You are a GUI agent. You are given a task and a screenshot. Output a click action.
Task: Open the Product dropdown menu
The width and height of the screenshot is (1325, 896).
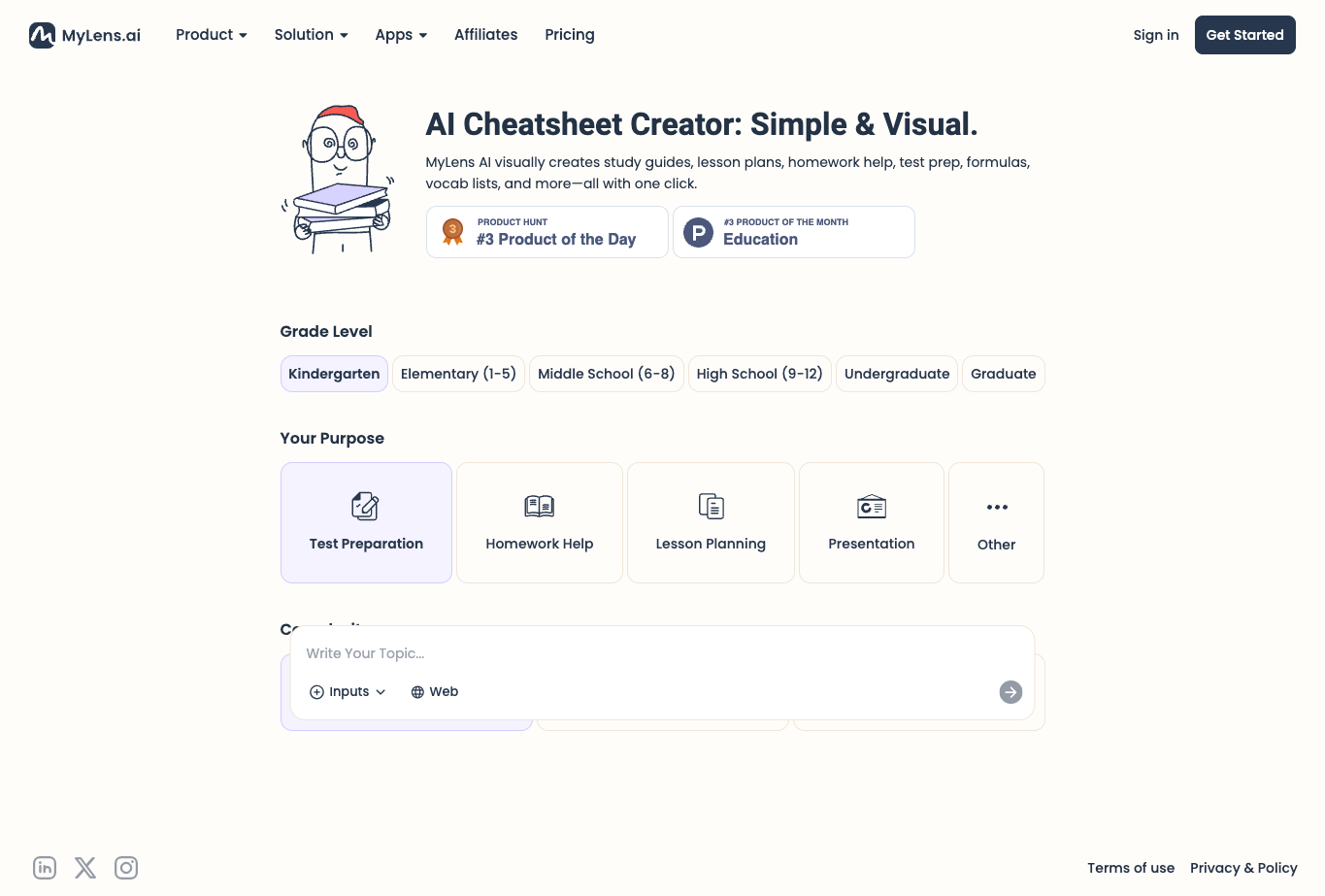tap(211, 34)
